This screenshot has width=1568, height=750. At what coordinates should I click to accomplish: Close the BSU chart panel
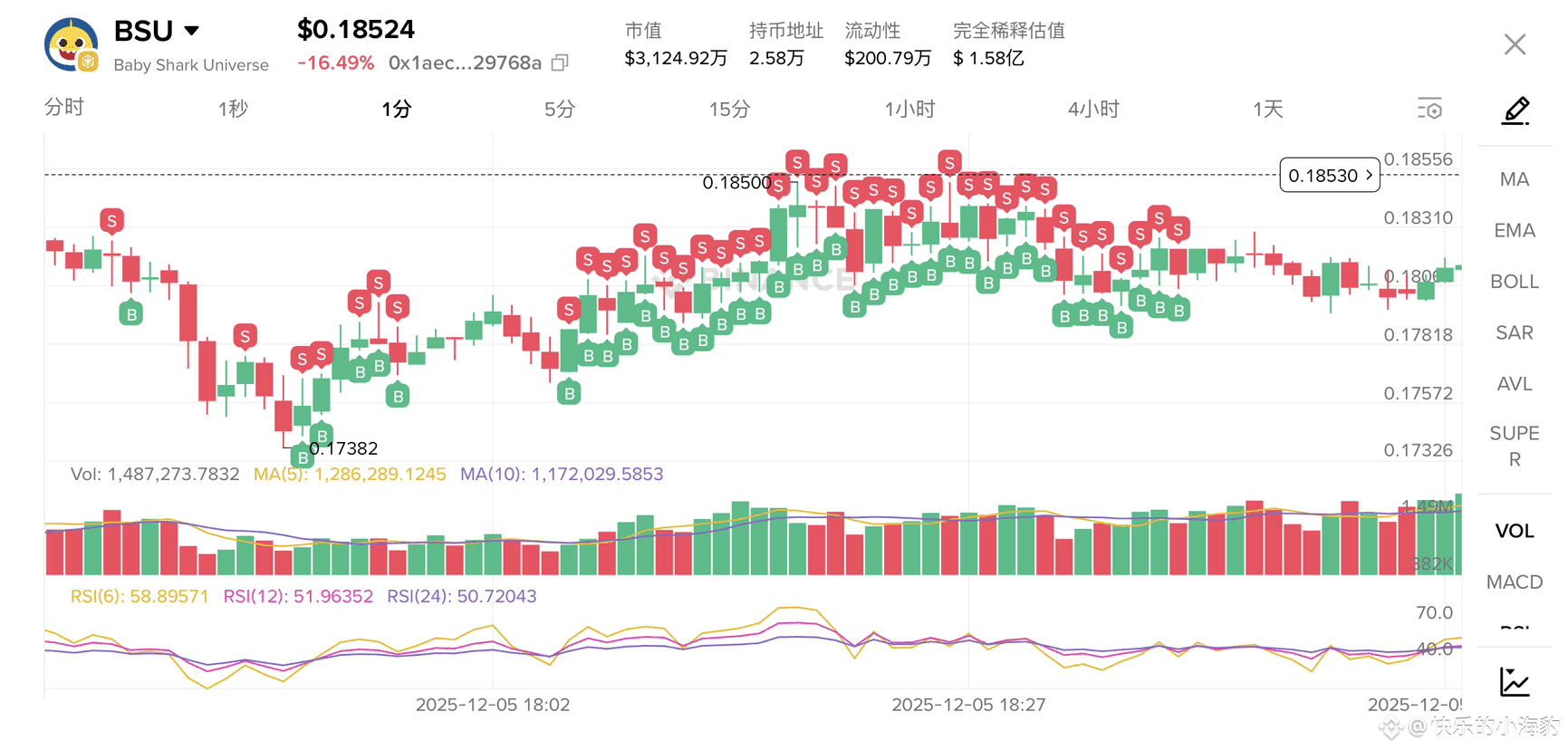[x=1515, y=44]
